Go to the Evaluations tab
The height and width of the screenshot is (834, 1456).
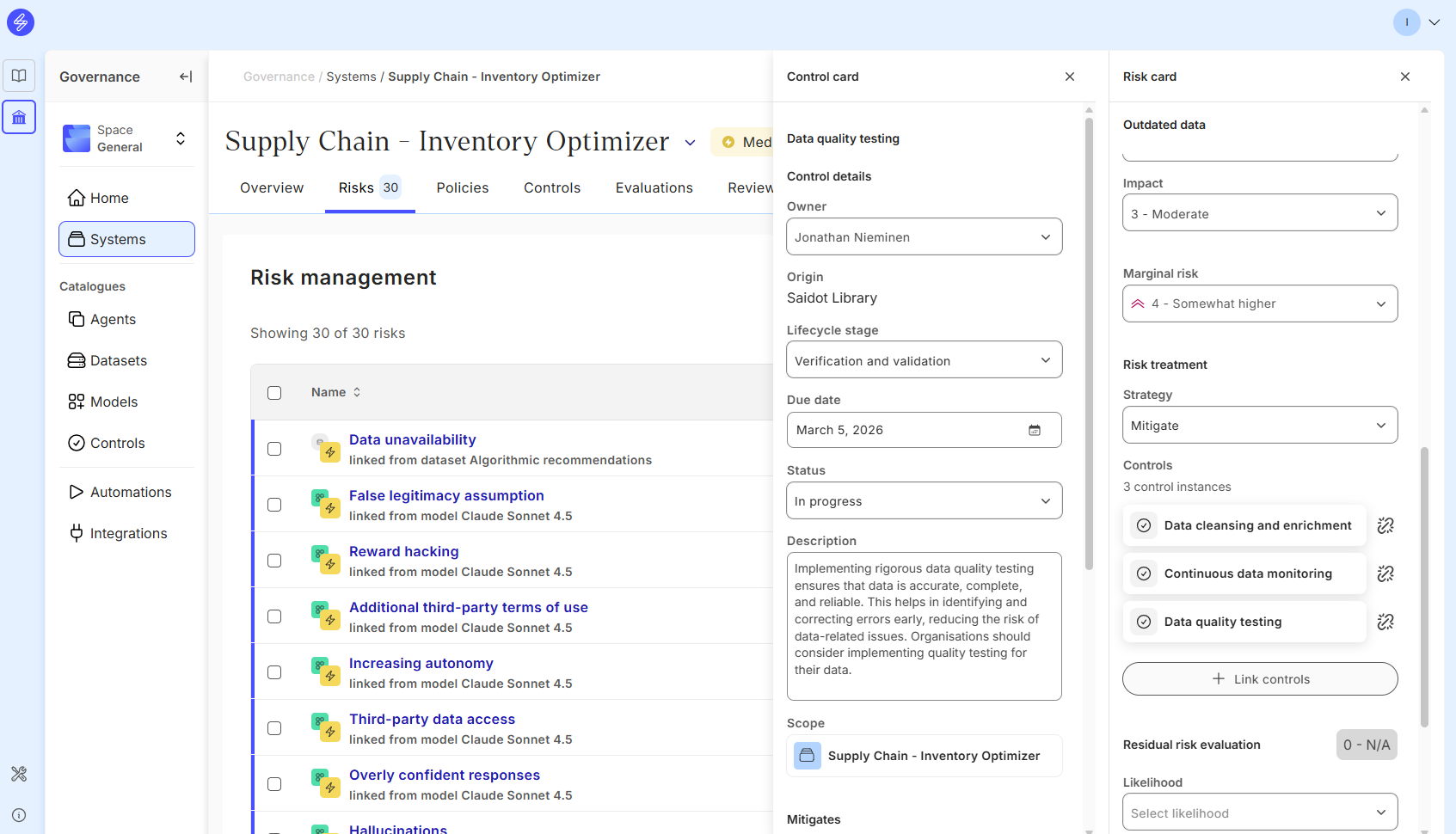click(654, 187)
